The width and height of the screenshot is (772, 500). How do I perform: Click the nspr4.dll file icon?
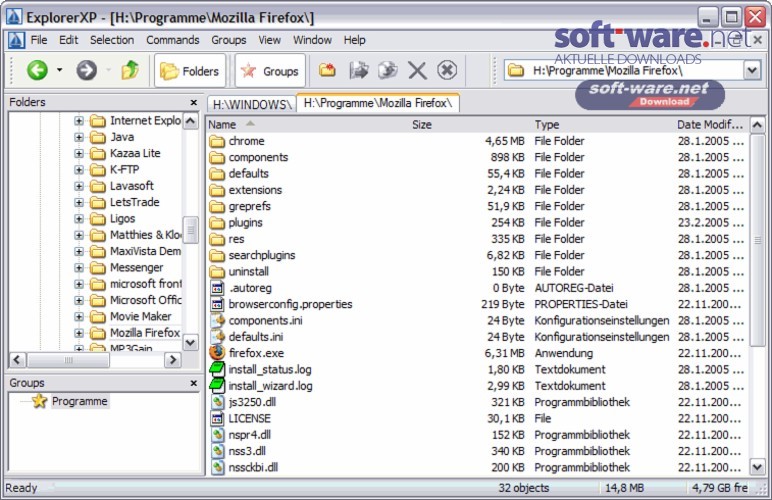[217, 435]
